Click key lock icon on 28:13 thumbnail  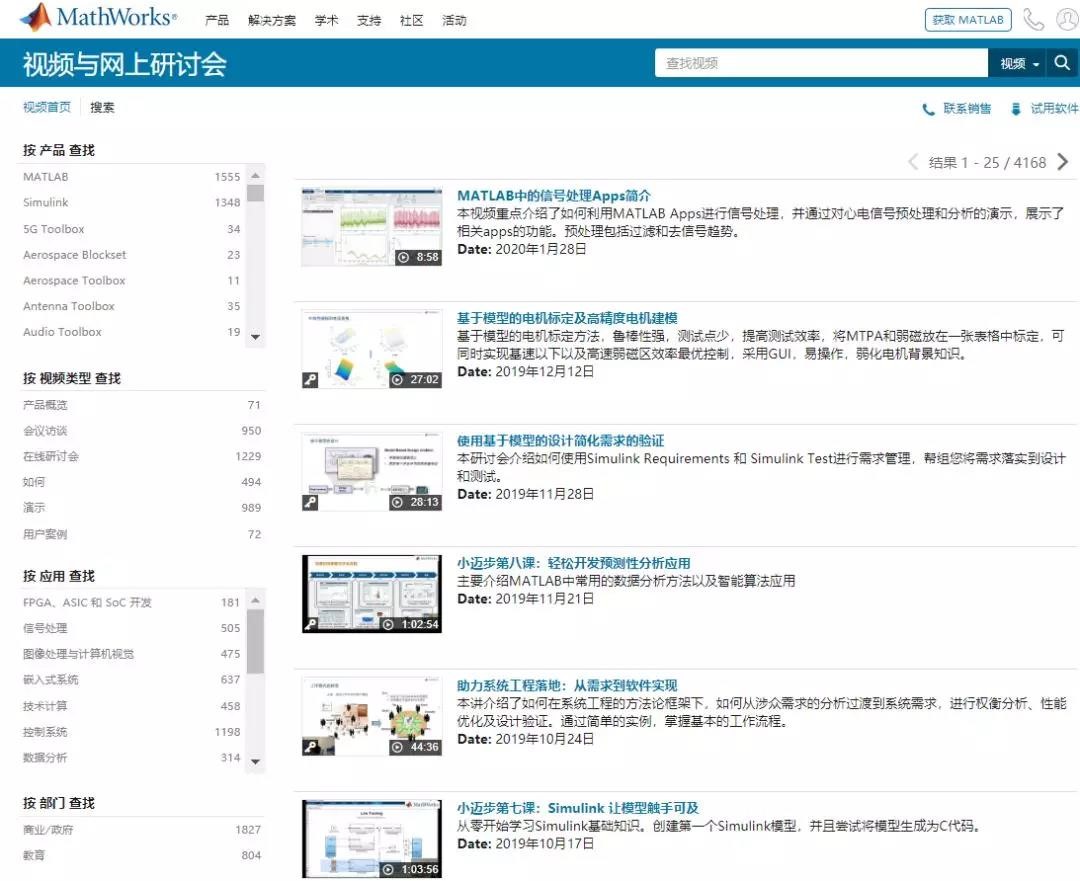[311, 502]
